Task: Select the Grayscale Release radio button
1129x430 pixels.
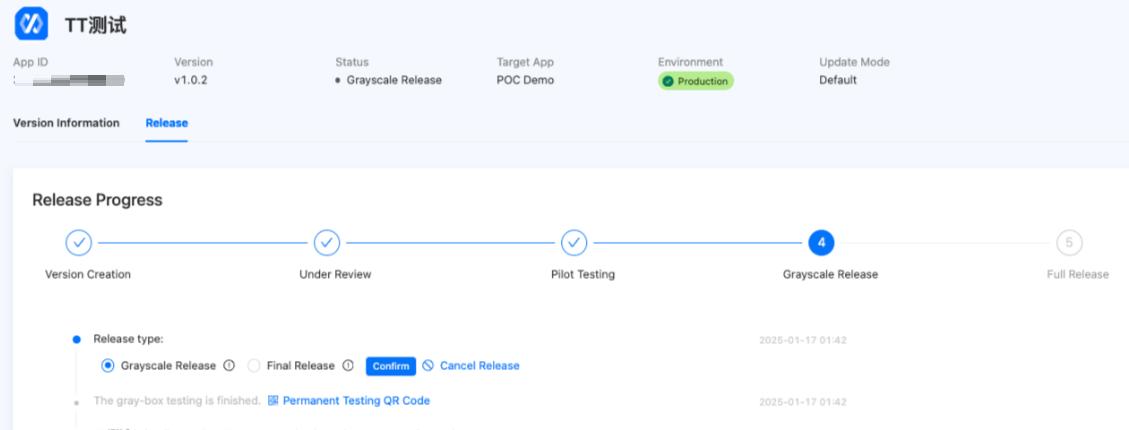Action: 108,366
